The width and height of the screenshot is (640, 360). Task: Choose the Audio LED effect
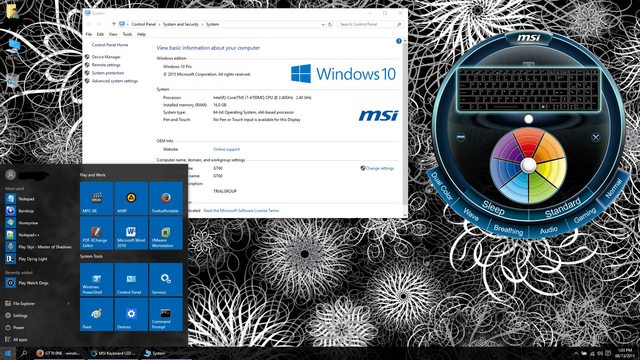click(x=548, y=230)
